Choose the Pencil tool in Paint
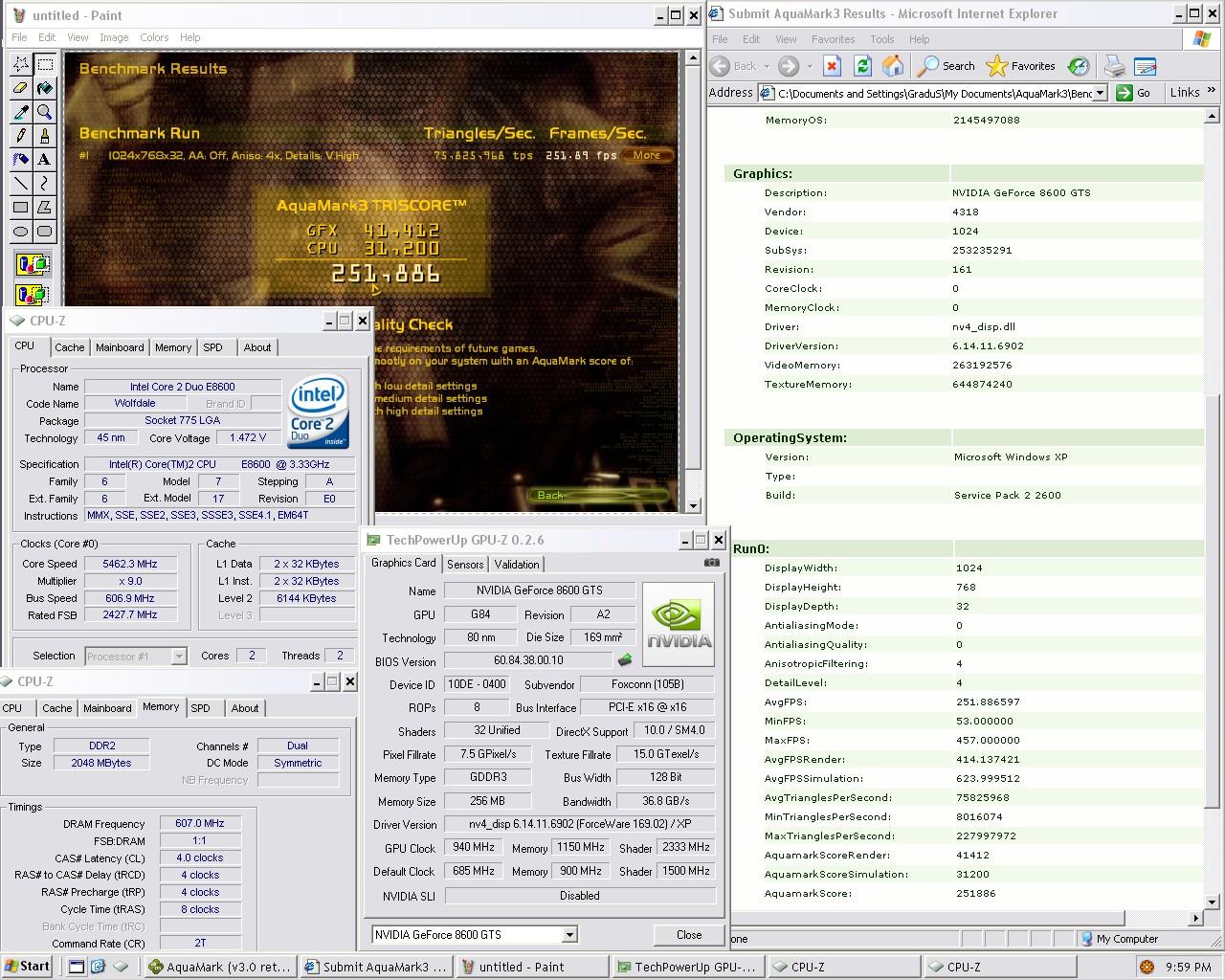The image size is (1225, 980). coord(20,136)
